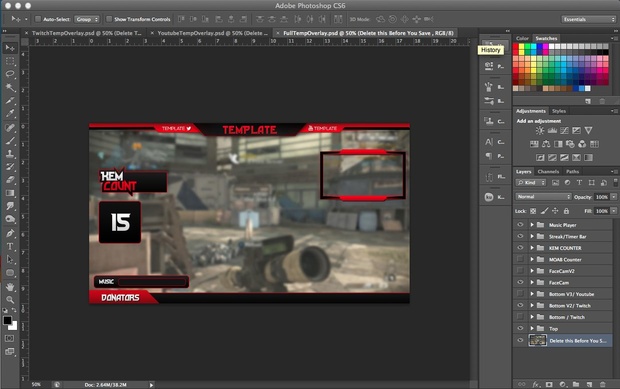Open the Normal blend mode dropdown
Viewport: 620px width, 389px height.
(x=543, y=196)
